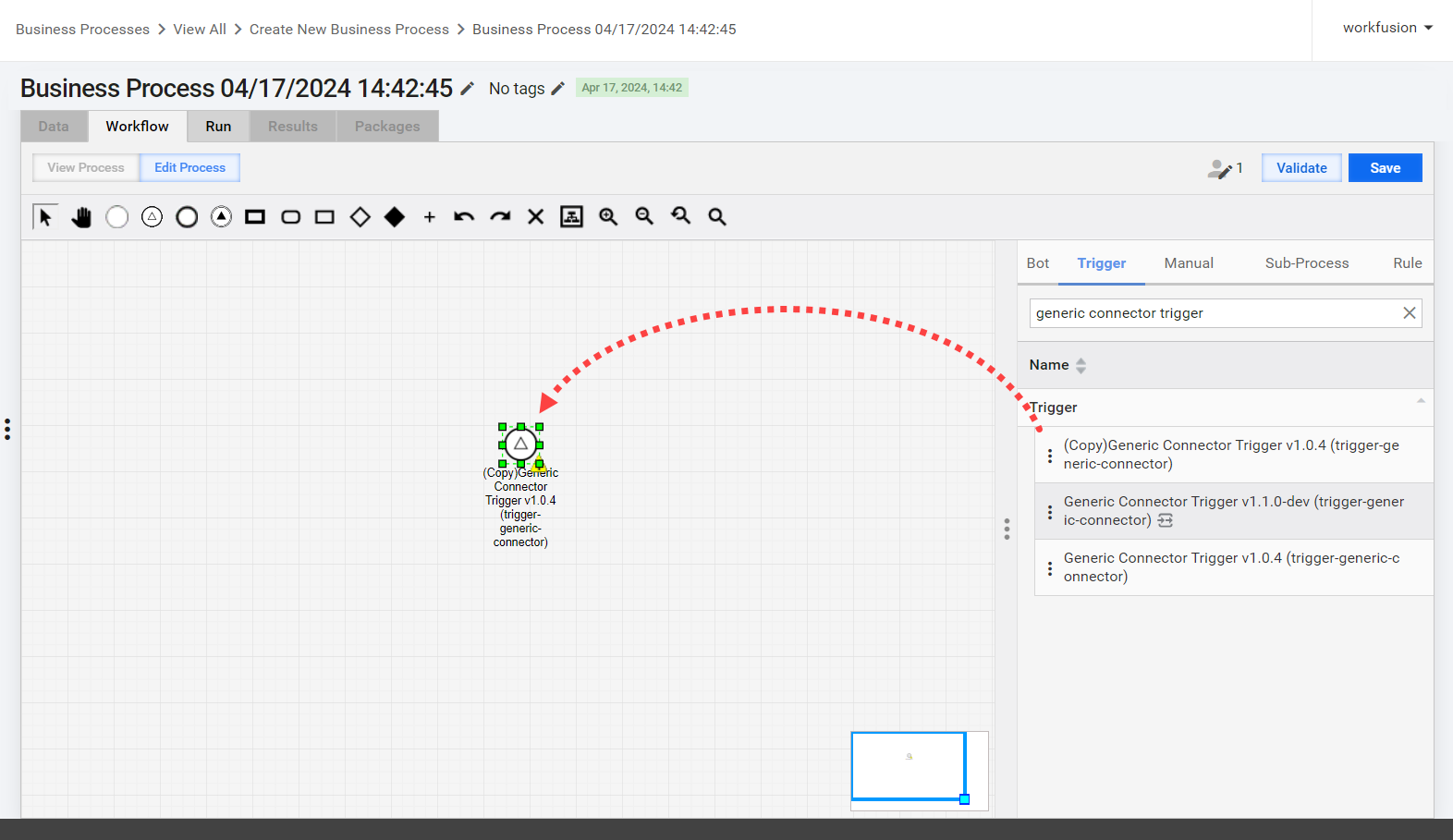1453x840 pixels.
Task: Edit the business process name pencil
Action: tap(468, 89)
